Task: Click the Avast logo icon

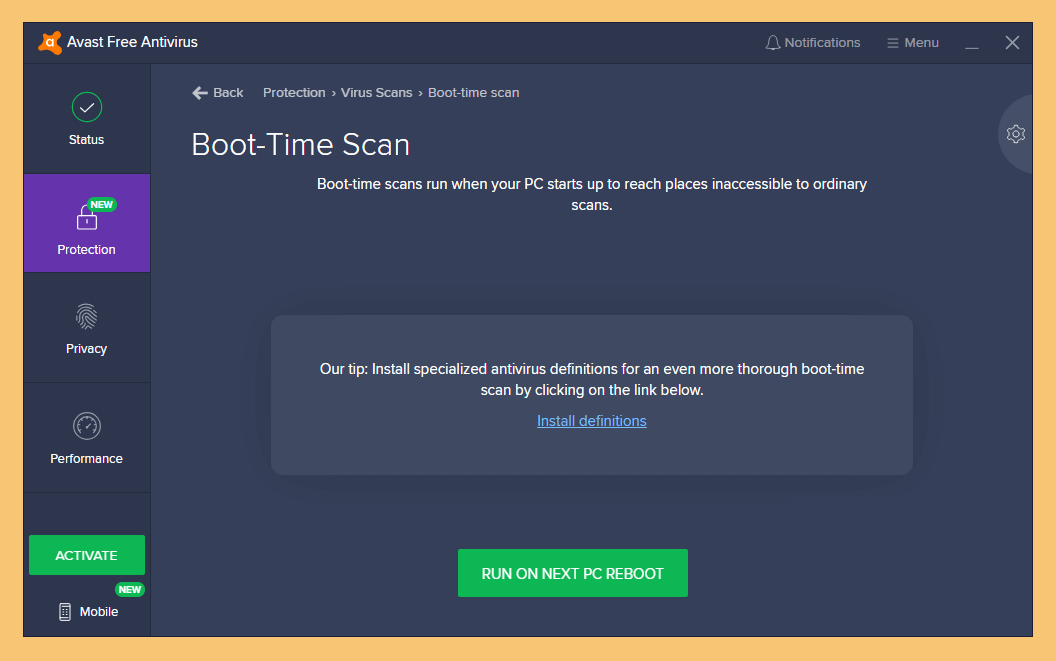Action: coord(50,42)
